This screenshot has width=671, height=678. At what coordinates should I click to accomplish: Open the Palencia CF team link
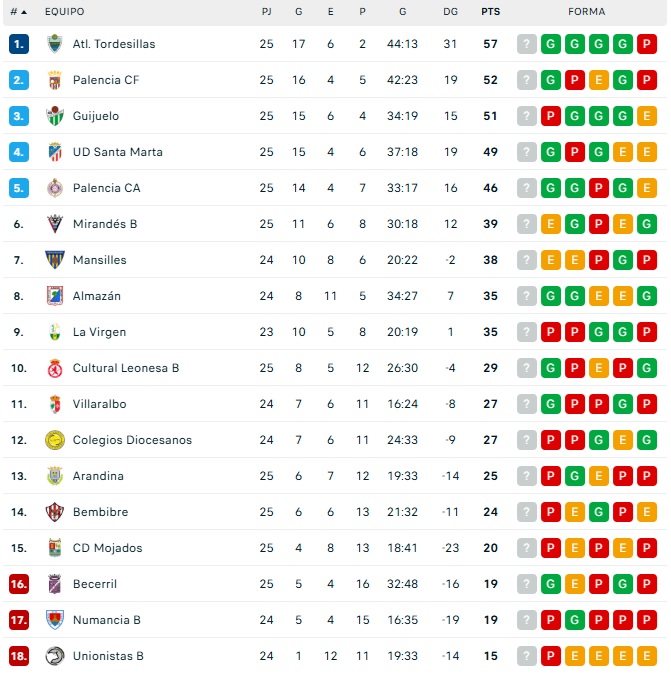106,80
